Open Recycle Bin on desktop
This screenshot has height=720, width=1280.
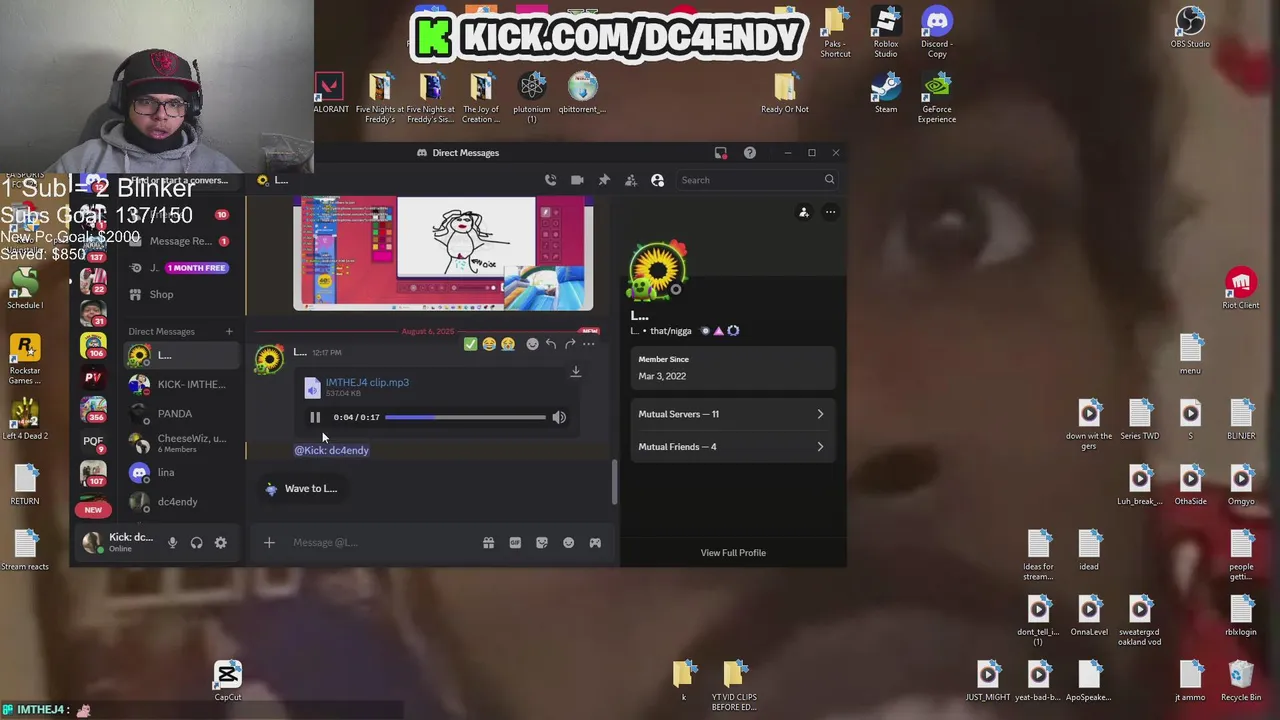tap(1241, 682)
